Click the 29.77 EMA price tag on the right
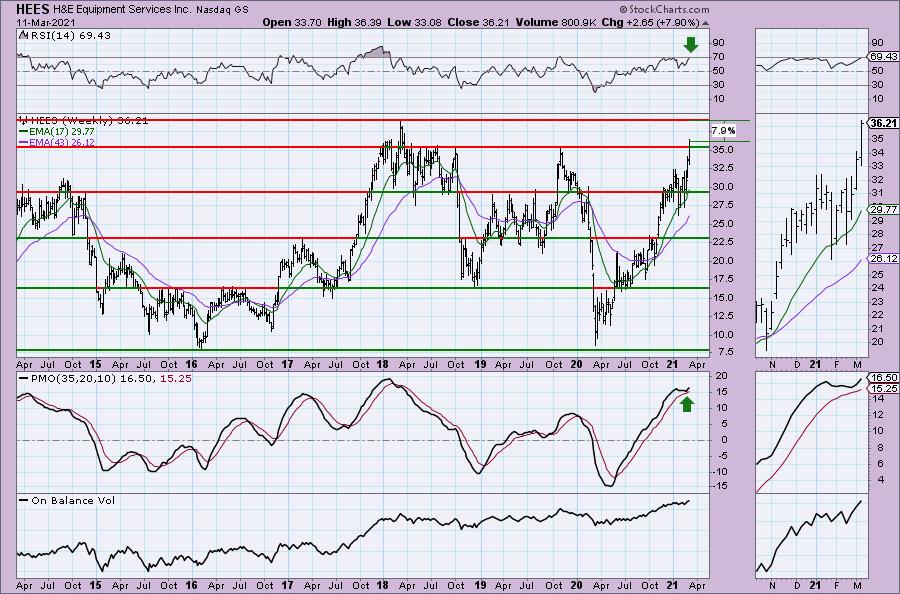Screen dimensions: 900x594 (884, 209)
